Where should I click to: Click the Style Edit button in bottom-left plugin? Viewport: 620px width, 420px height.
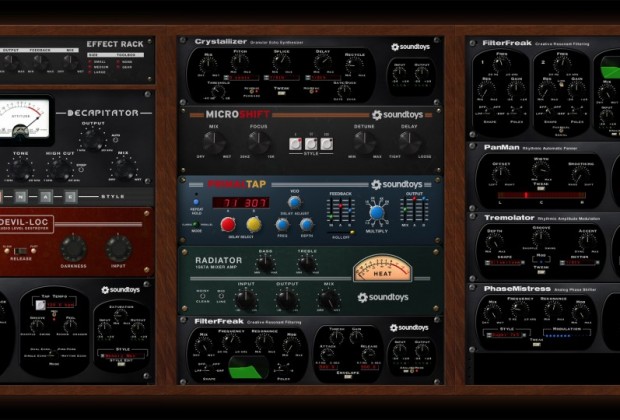click(121, 364)
